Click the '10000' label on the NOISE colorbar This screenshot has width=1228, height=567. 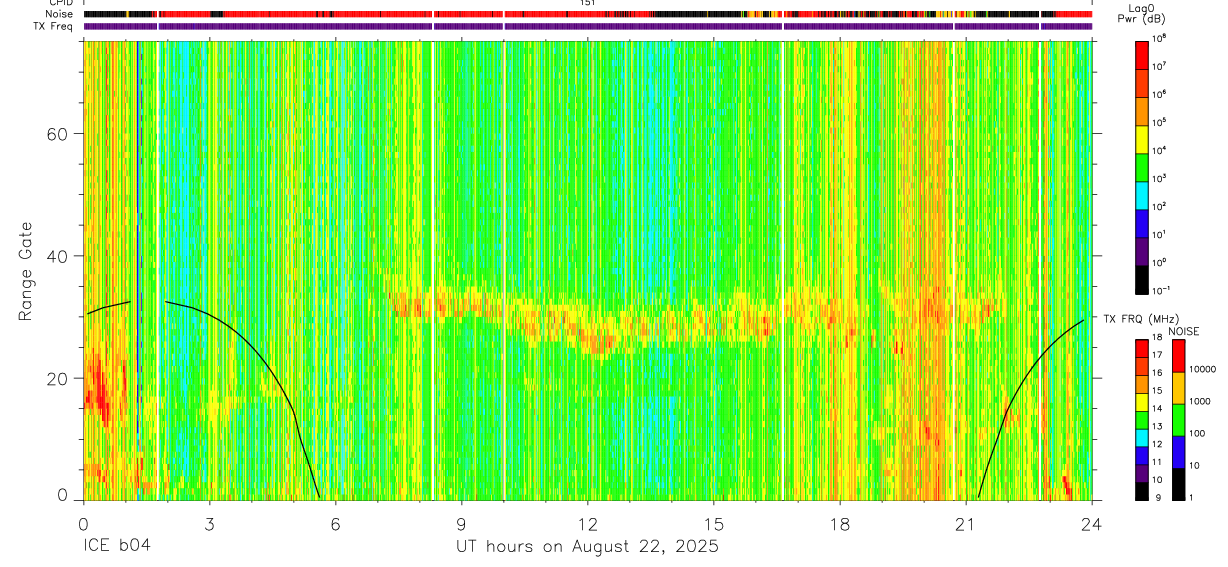[x=1202, y=369]
